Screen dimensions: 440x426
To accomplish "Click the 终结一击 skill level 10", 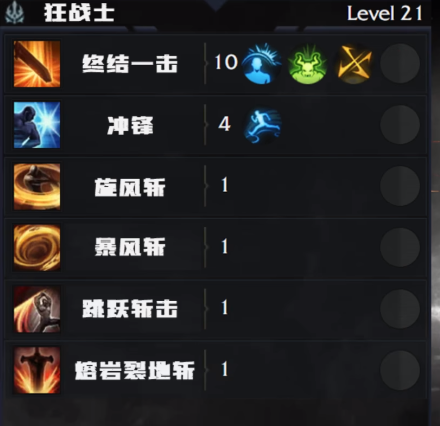I will click(x=226, y=62).
